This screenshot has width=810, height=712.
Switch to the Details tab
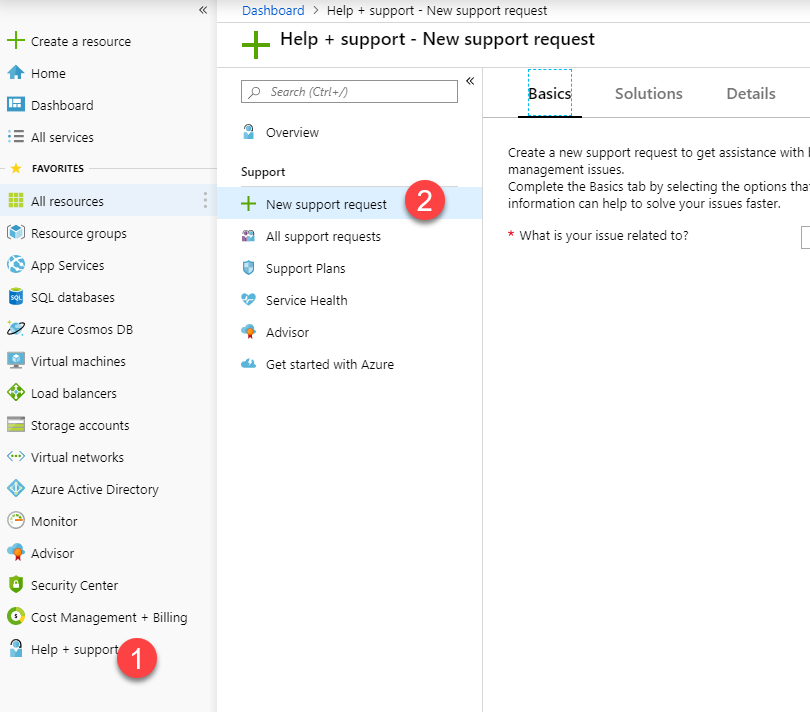pyautogui.click(x=751, y=94)
